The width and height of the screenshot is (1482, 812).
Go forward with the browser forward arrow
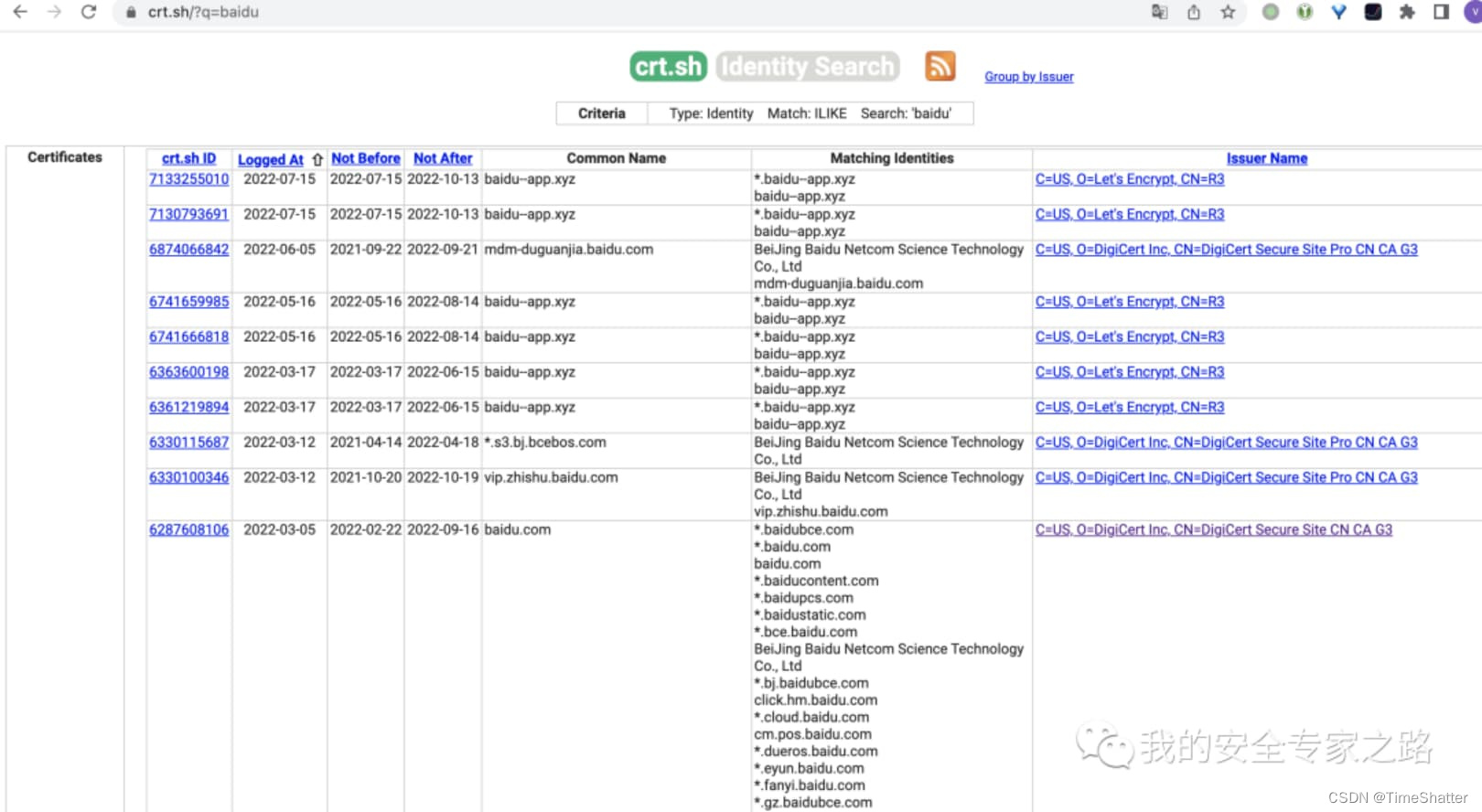coord(54,12)
